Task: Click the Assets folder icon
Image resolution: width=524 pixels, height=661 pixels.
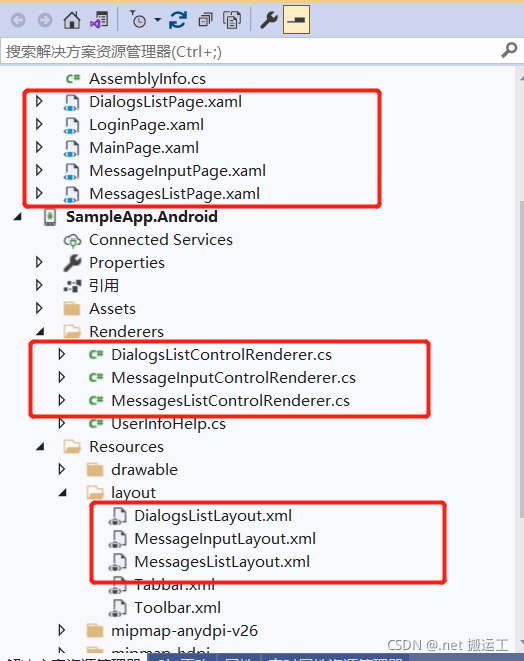Action: pos(72,309)
